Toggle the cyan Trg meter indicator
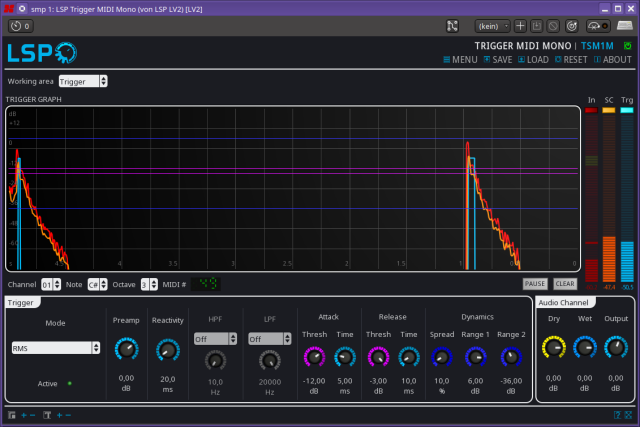Viewport: 640px width, 427px height. tap(626, 110)
